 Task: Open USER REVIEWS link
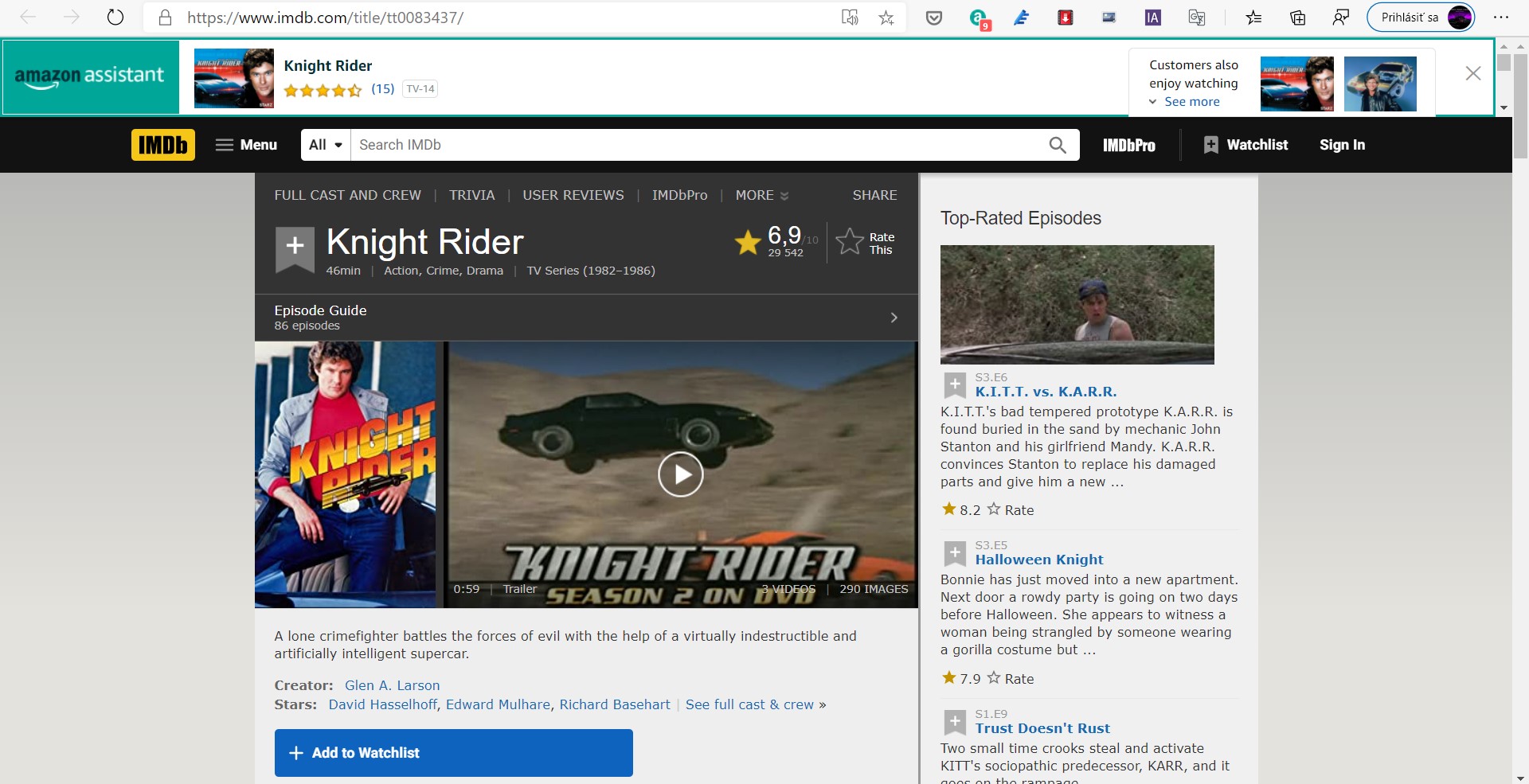coord(573,195)
